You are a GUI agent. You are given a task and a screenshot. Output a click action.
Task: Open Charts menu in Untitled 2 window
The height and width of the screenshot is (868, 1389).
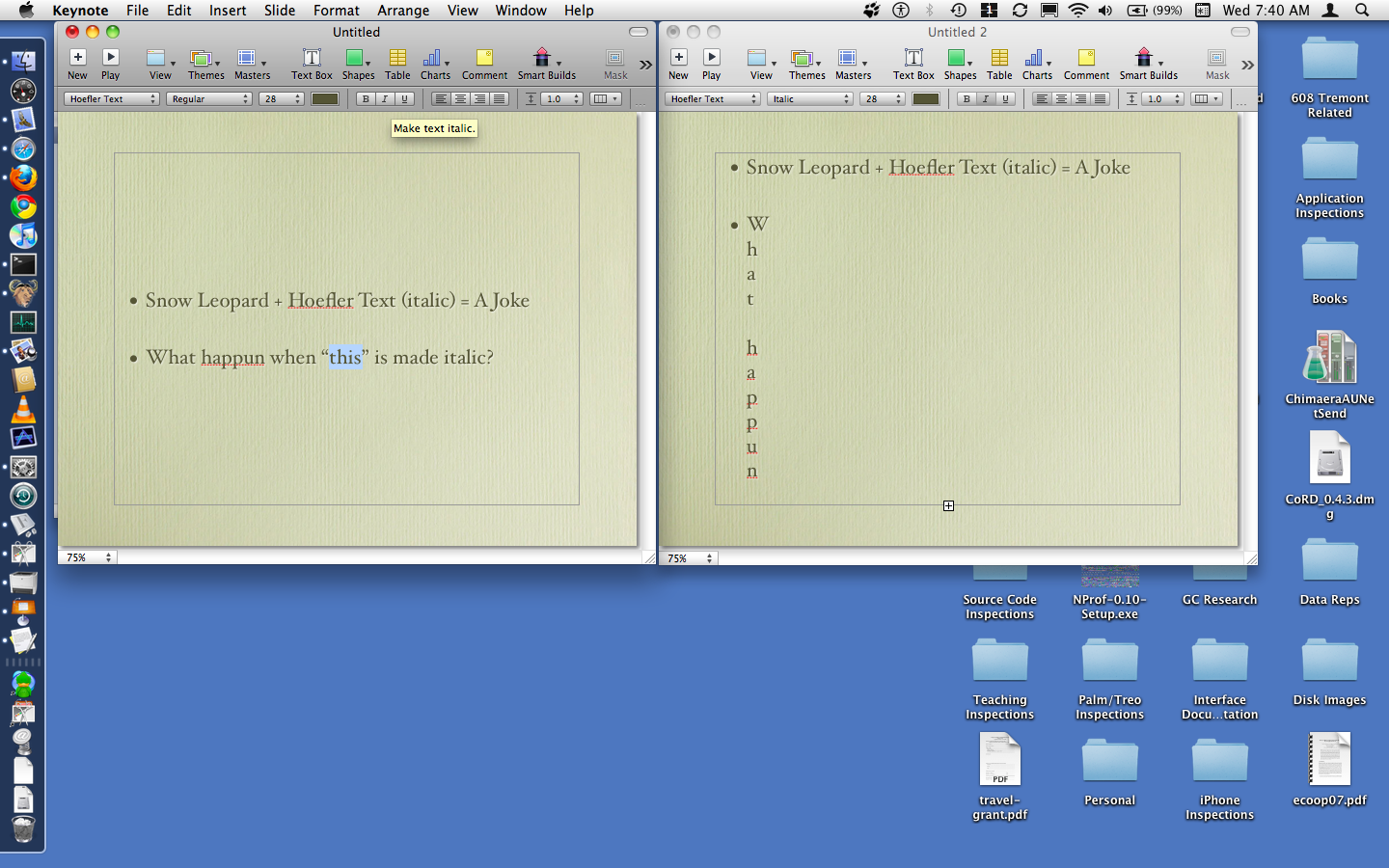pos(1037,64)
